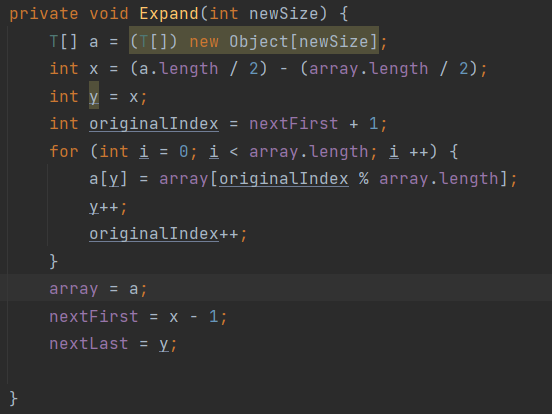Click nextFirst in originalIndex assignment
The image size is (552, 414).
pos(294,124)
